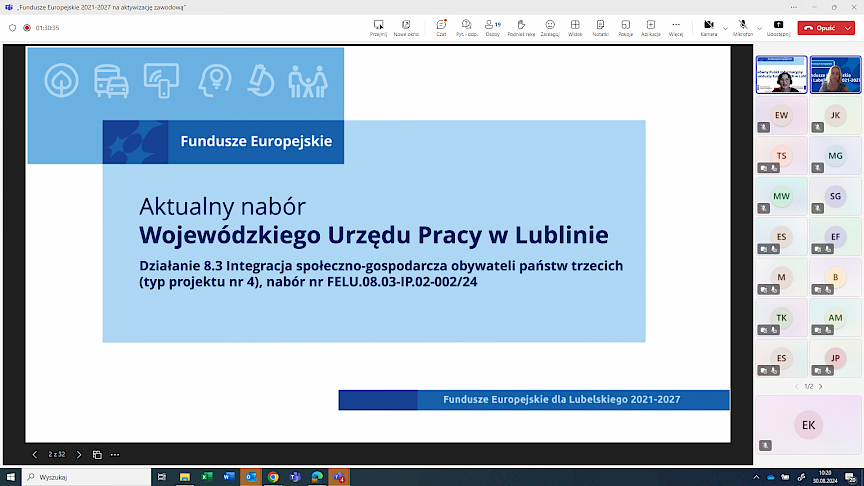Select participant tile EW
This screenshot has height=486, width=864.
coord(781,115)
